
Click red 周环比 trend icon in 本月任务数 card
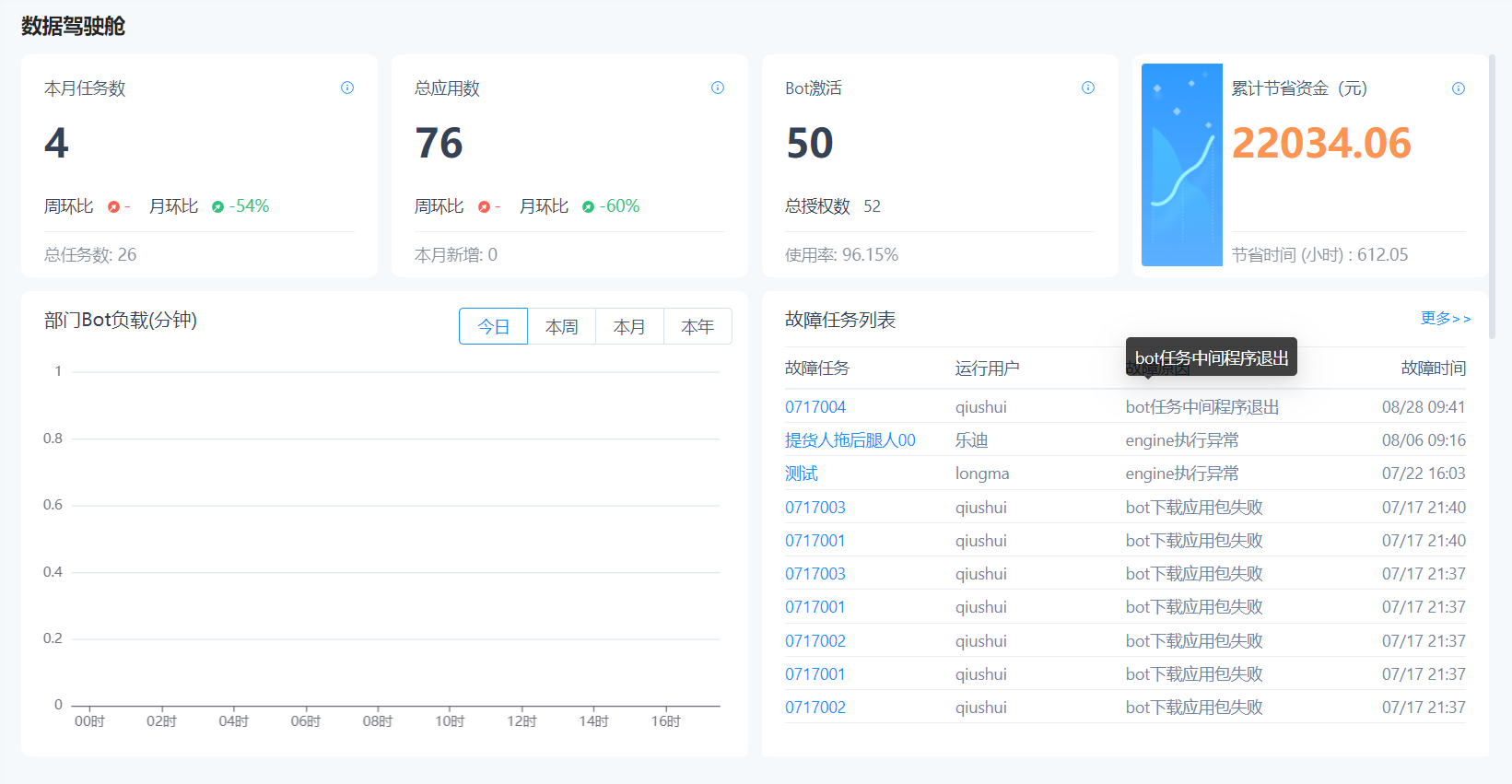click(113, 206)
